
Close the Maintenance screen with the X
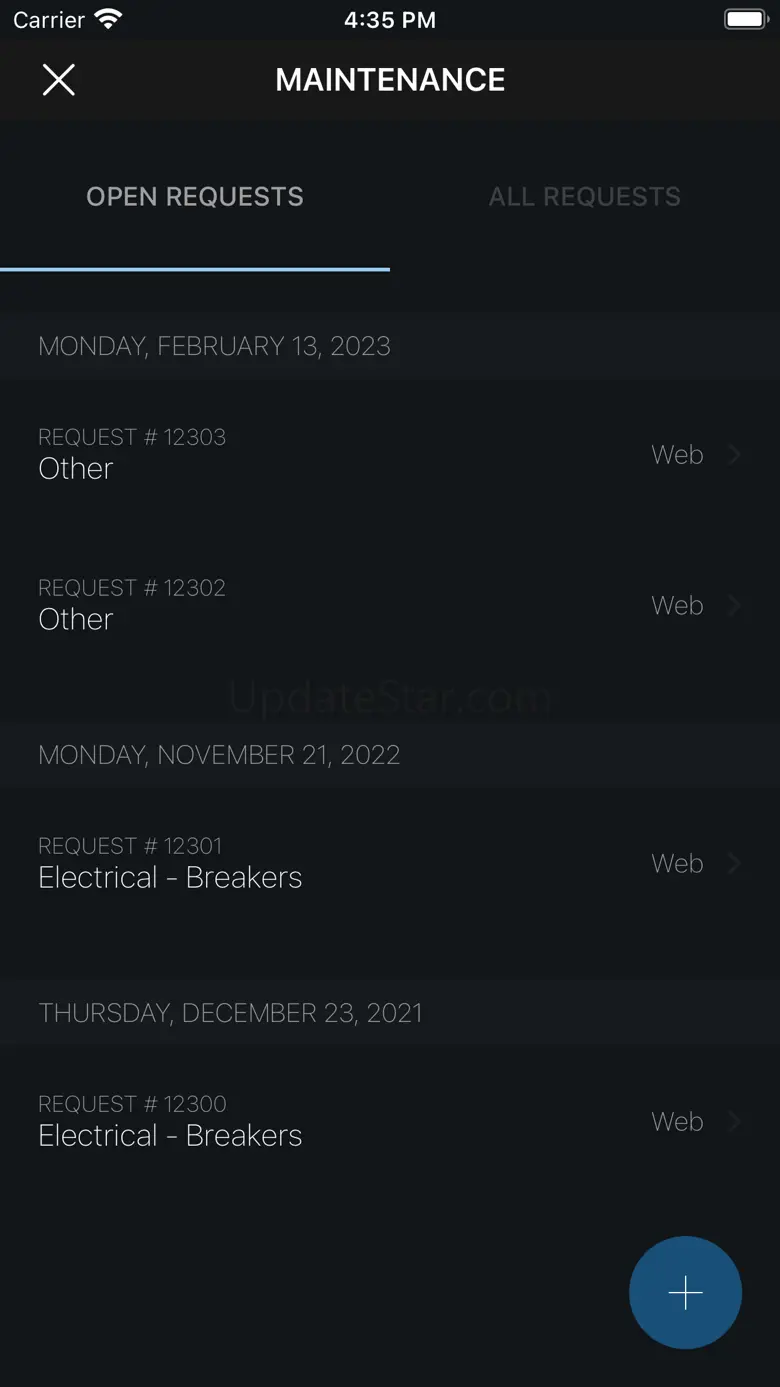pyautogui.click(x=59, y=80)
